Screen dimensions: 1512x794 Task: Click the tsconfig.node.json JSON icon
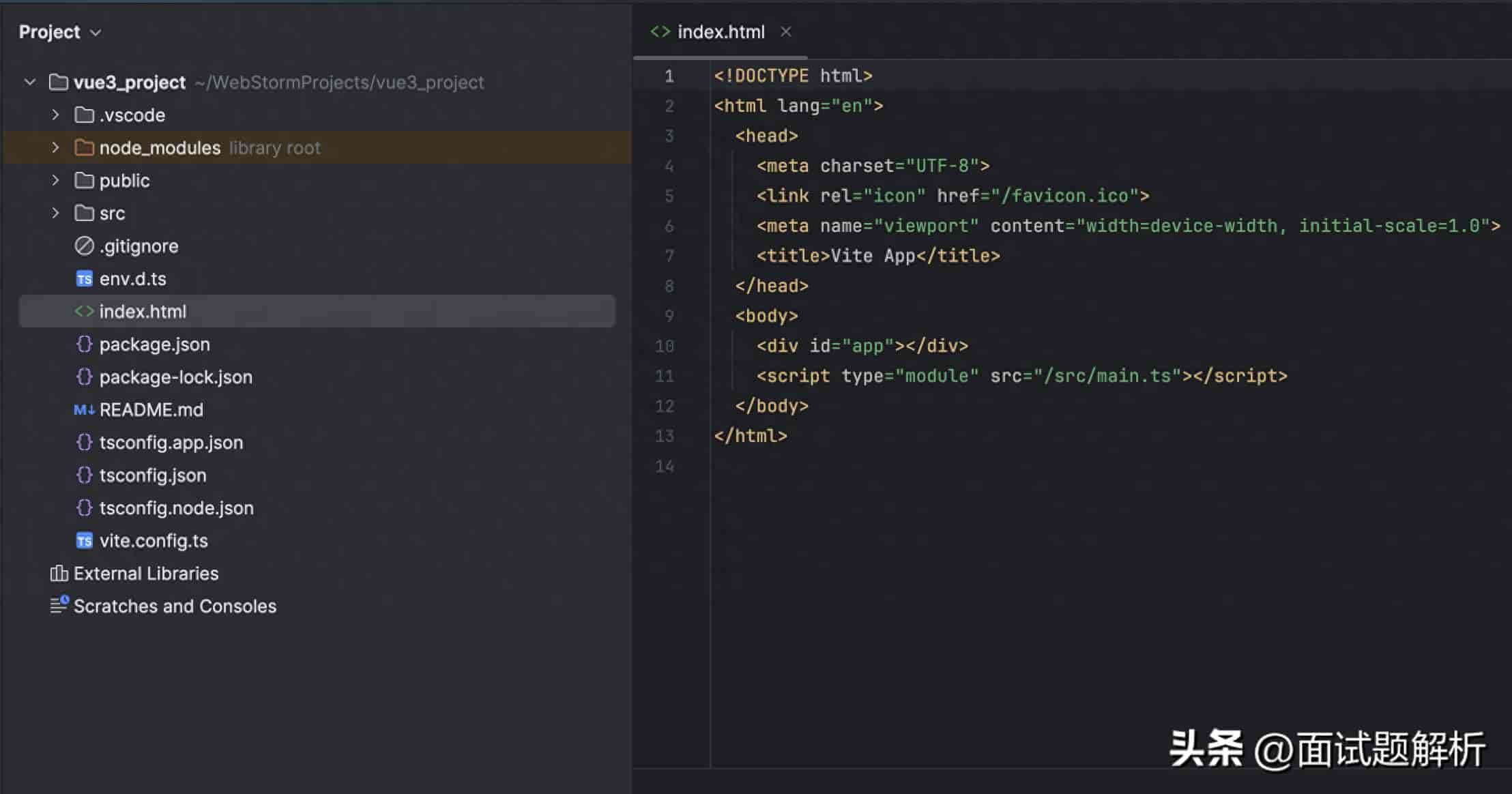pos(85,508)
